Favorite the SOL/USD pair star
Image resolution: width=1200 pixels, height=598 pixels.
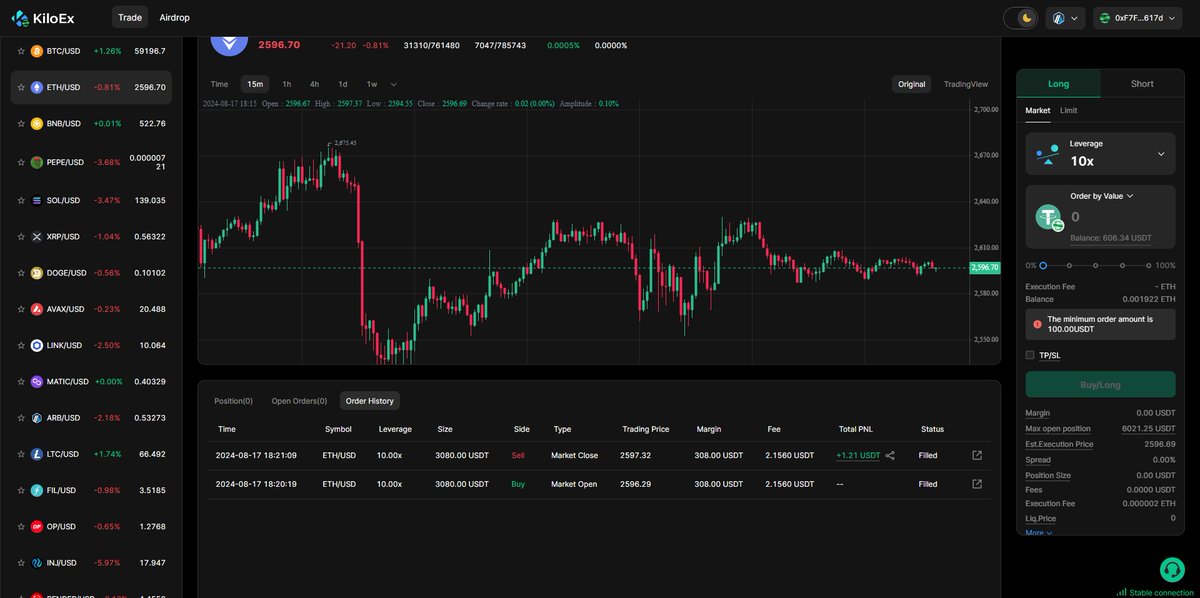pyautogui.click(x=21, y=201)
